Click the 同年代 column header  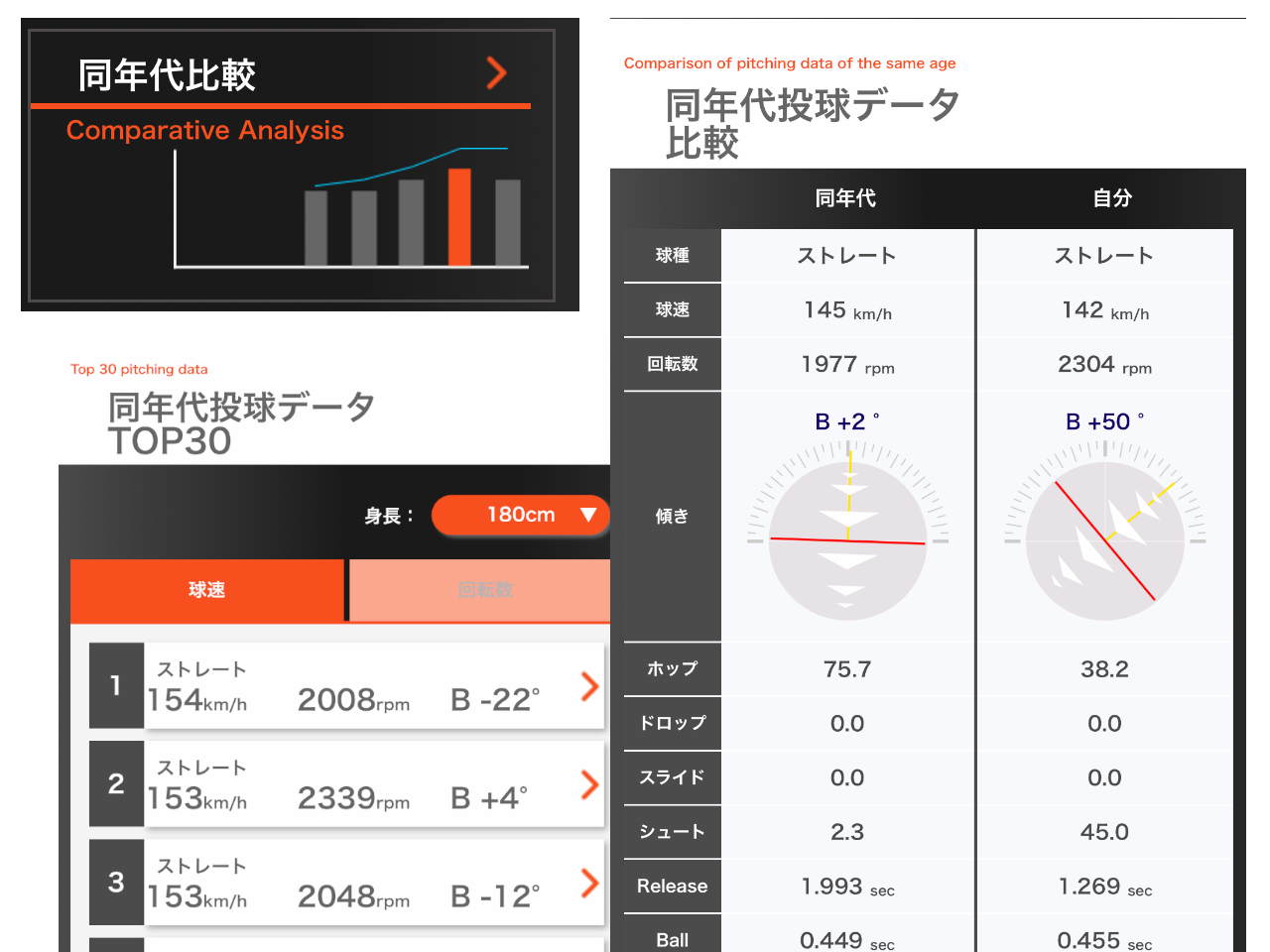[845, 198]
